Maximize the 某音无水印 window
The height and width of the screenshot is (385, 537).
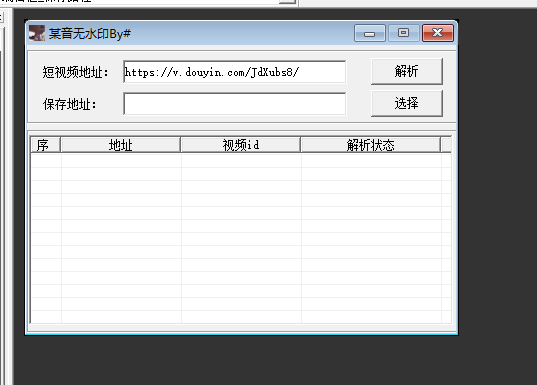point(403,33)
